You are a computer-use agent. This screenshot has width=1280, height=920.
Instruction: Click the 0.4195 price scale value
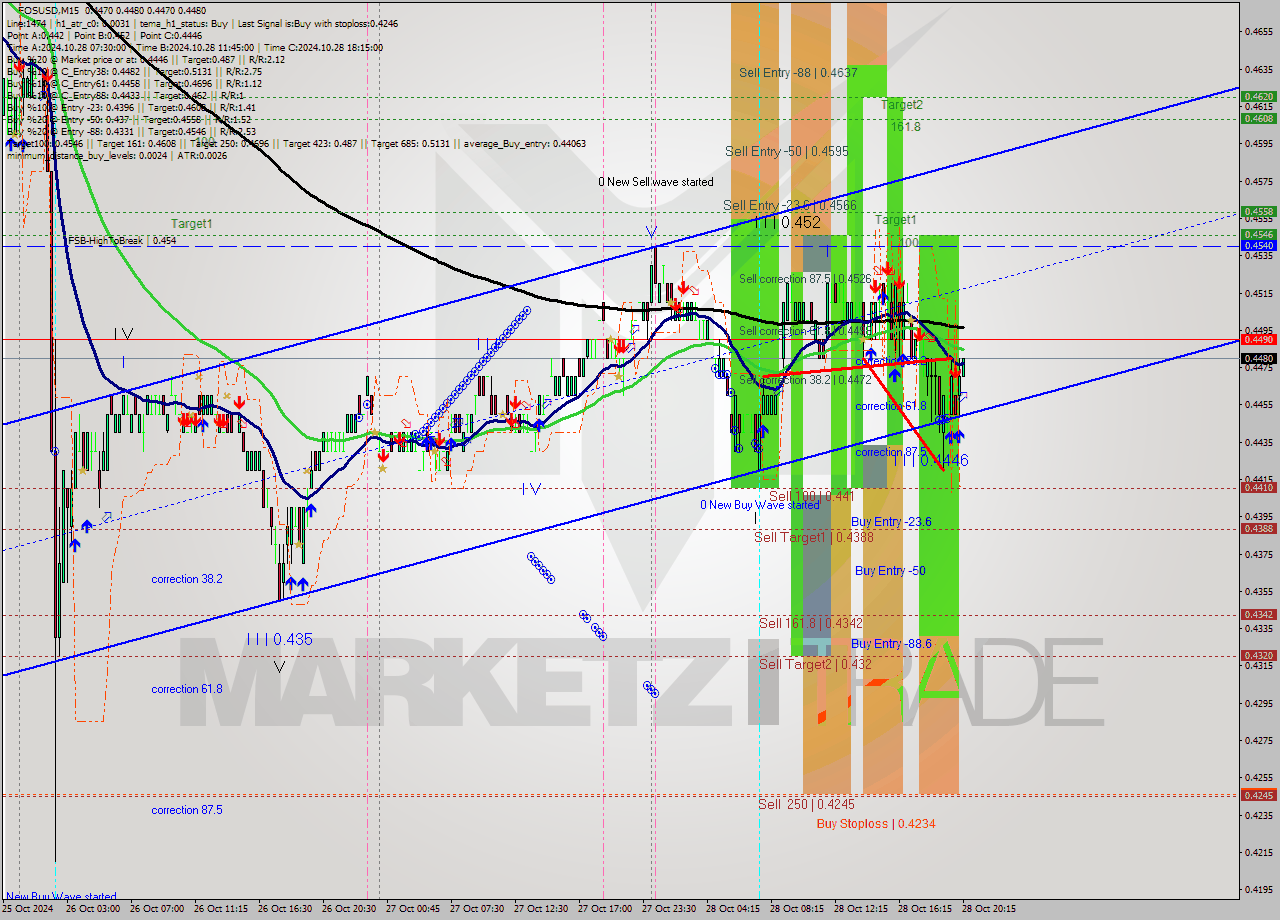click(1258, 890)
